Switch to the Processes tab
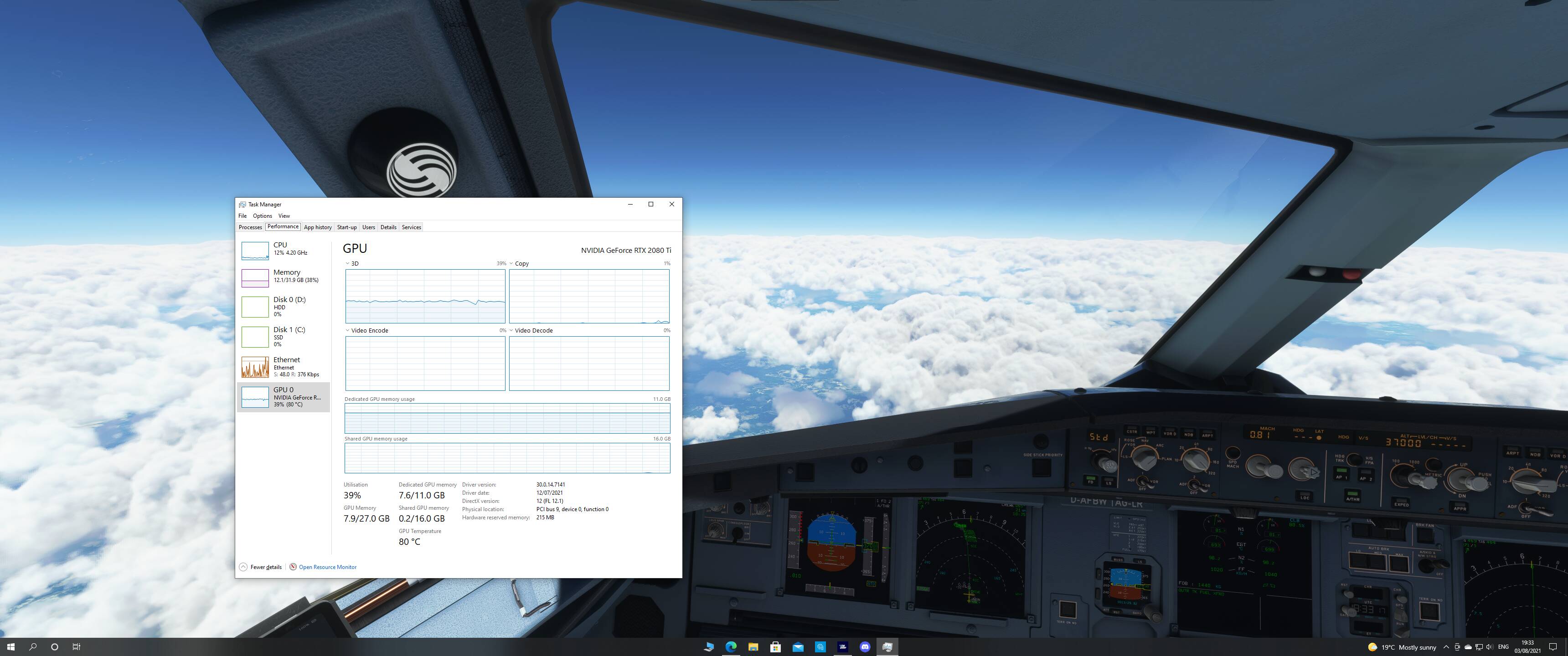This screenshot has width=1568, height=656. tap(250, 227)
